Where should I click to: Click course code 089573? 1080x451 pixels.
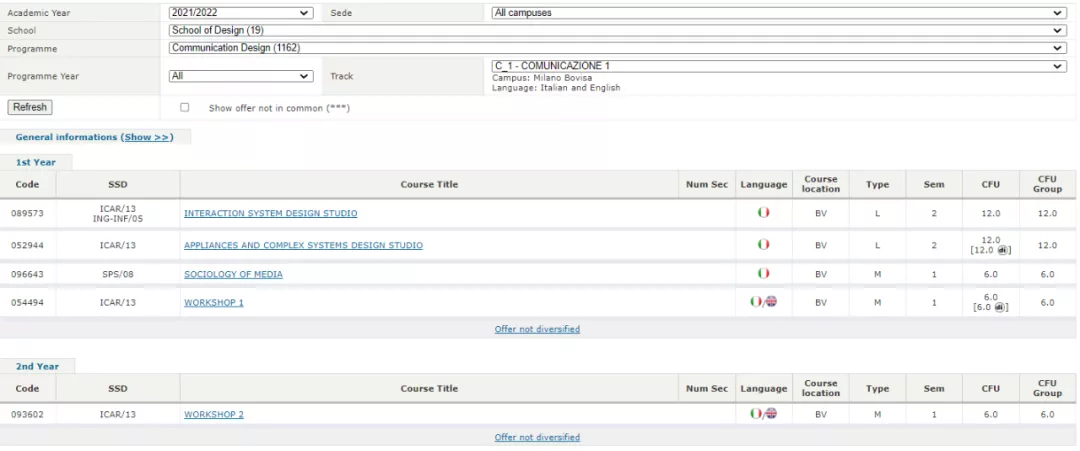28,213
